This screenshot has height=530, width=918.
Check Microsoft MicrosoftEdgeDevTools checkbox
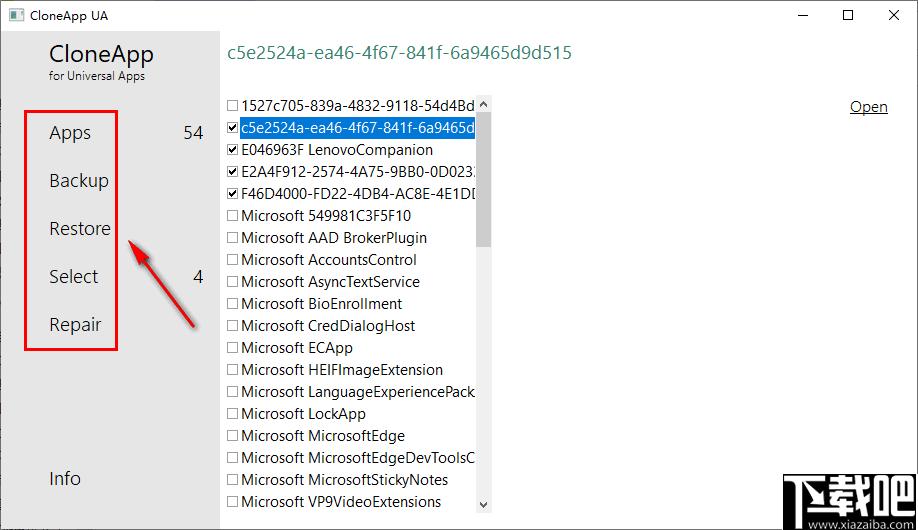(x=232, y=458)
